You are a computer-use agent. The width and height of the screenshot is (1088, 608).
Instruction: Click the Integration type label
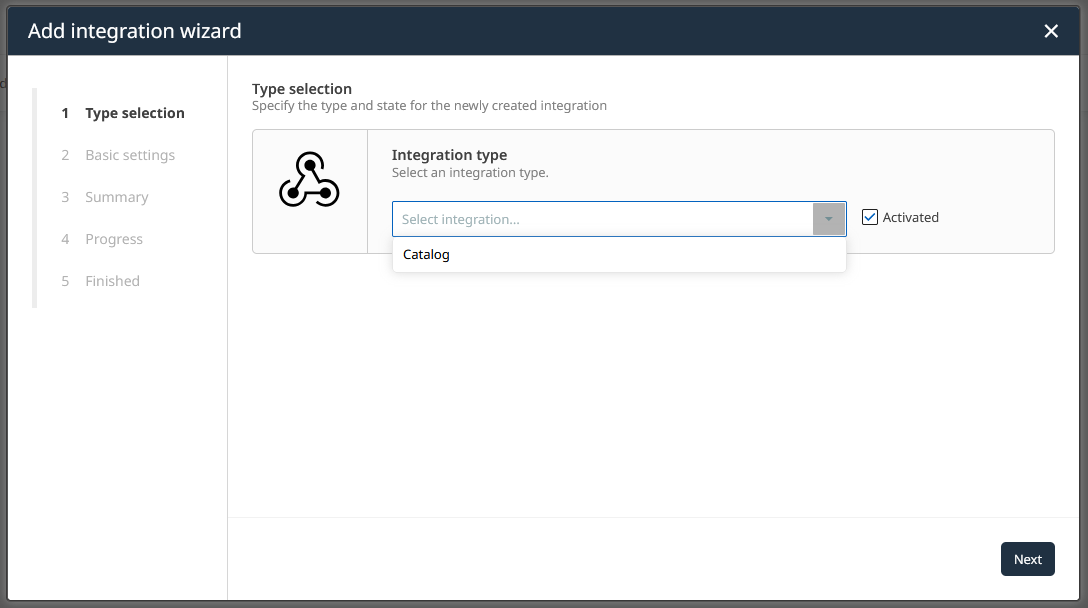coord(449,155)
